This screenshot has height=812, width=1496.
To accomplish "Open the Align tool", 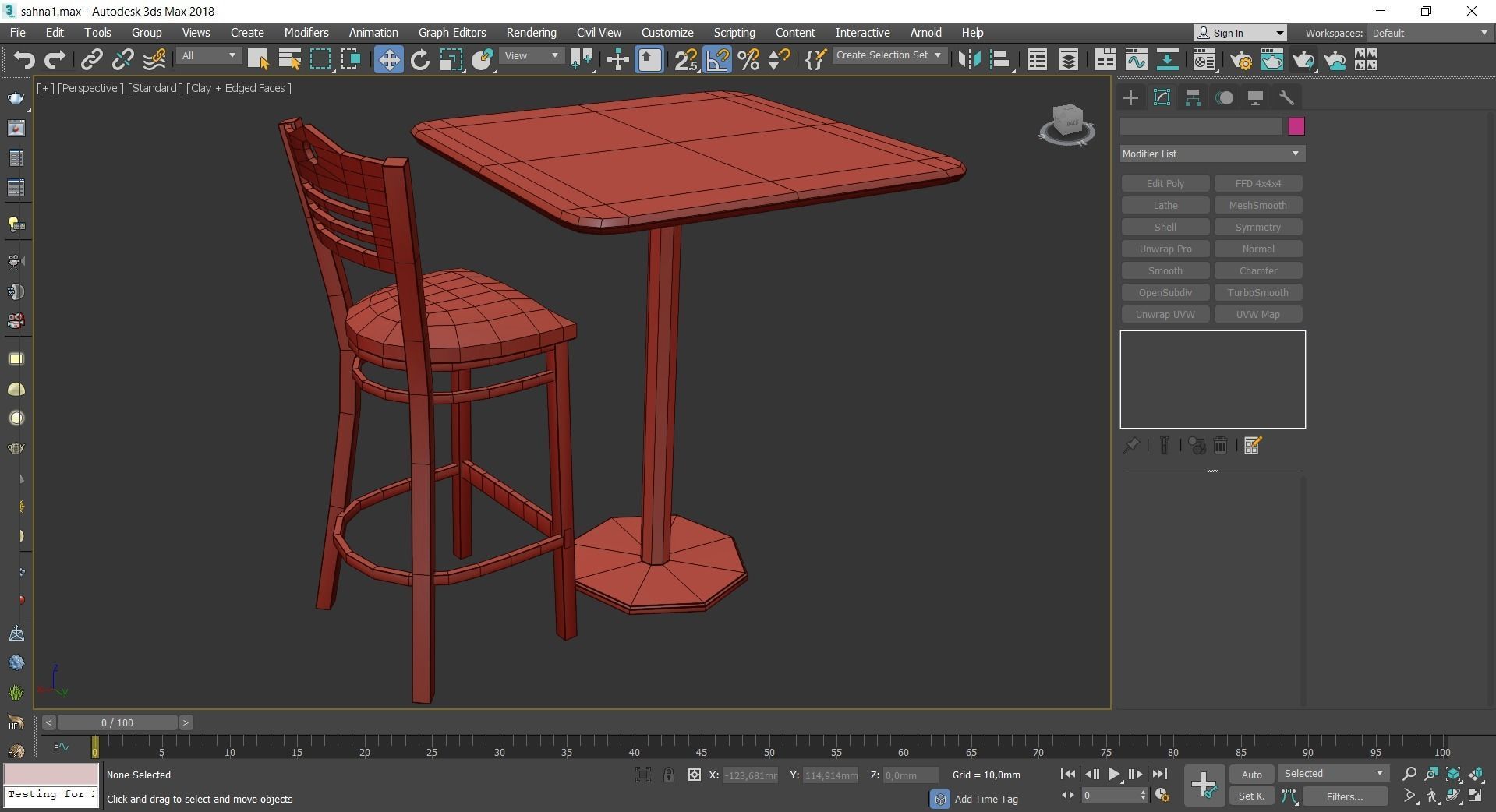I will coord(1000,60).
